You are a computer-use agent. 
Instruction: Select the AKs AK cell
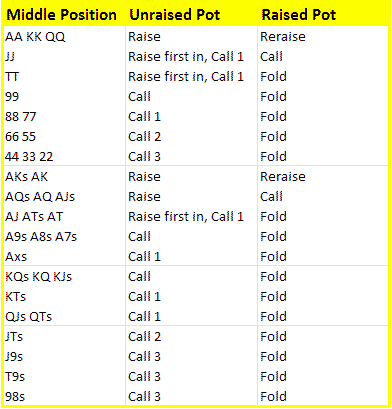tap(64, 177)
